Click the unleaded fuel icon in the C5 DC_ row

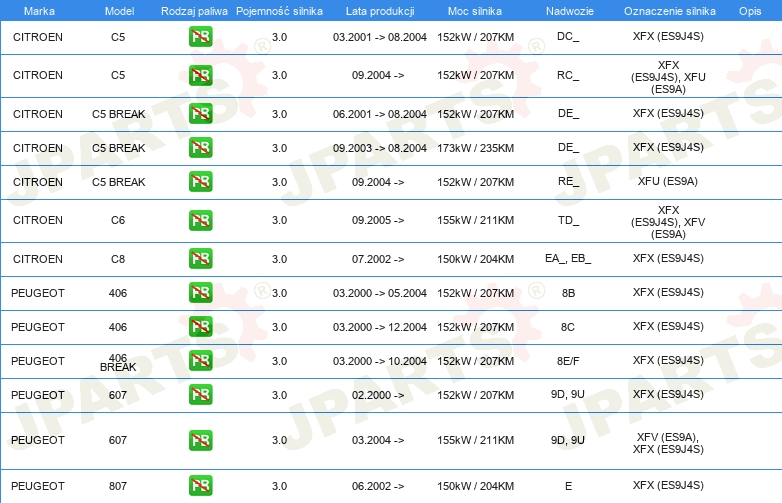[200, 37]
